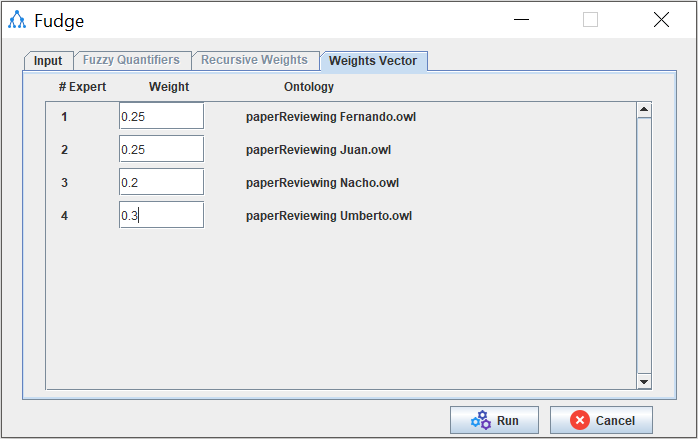Image resolution: width=698 pixels, height=439 pixels.
Task: Click the paperReviewing Nacho.owl ontology text
Action: pos(322,183)
